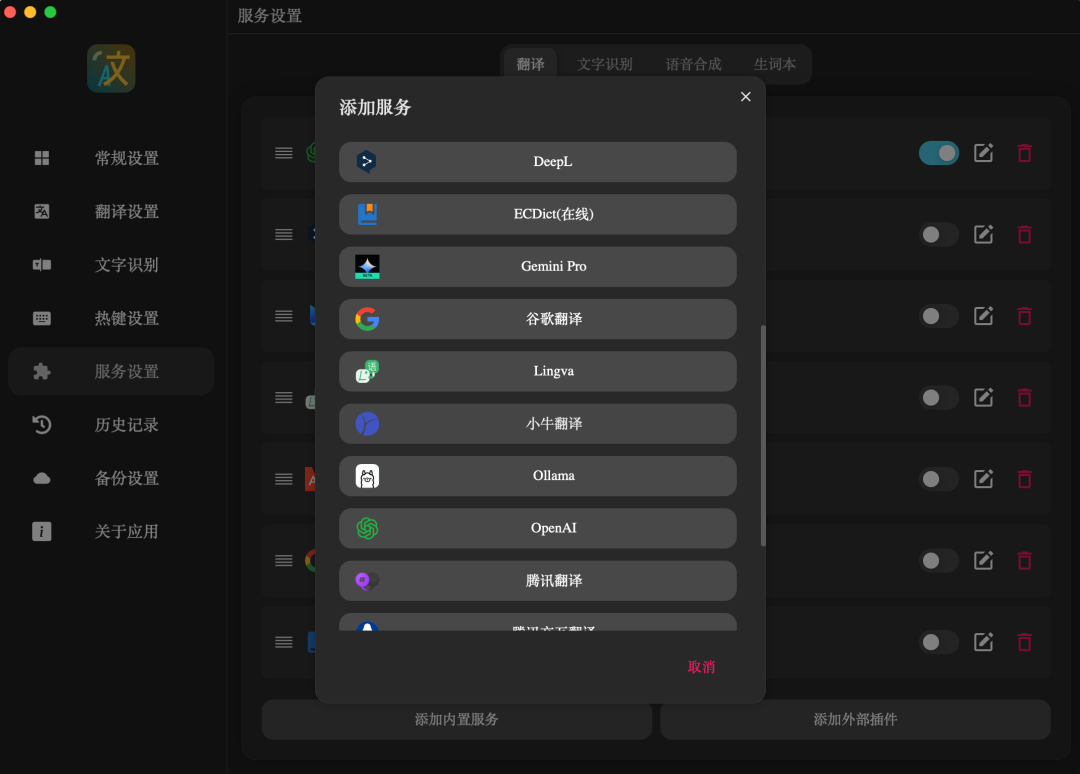Delete the last service with its trash icon
The image size is (1080, 774).
point(1024,642)
